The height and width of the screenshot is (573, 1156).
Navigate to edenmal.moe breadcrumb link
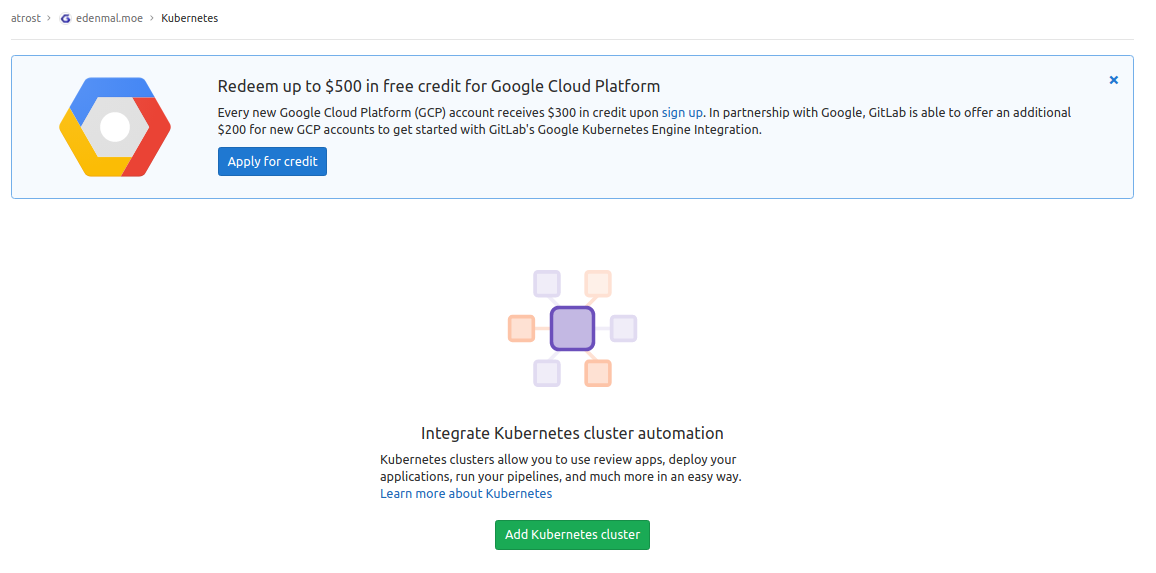click(x=110, y=18)
